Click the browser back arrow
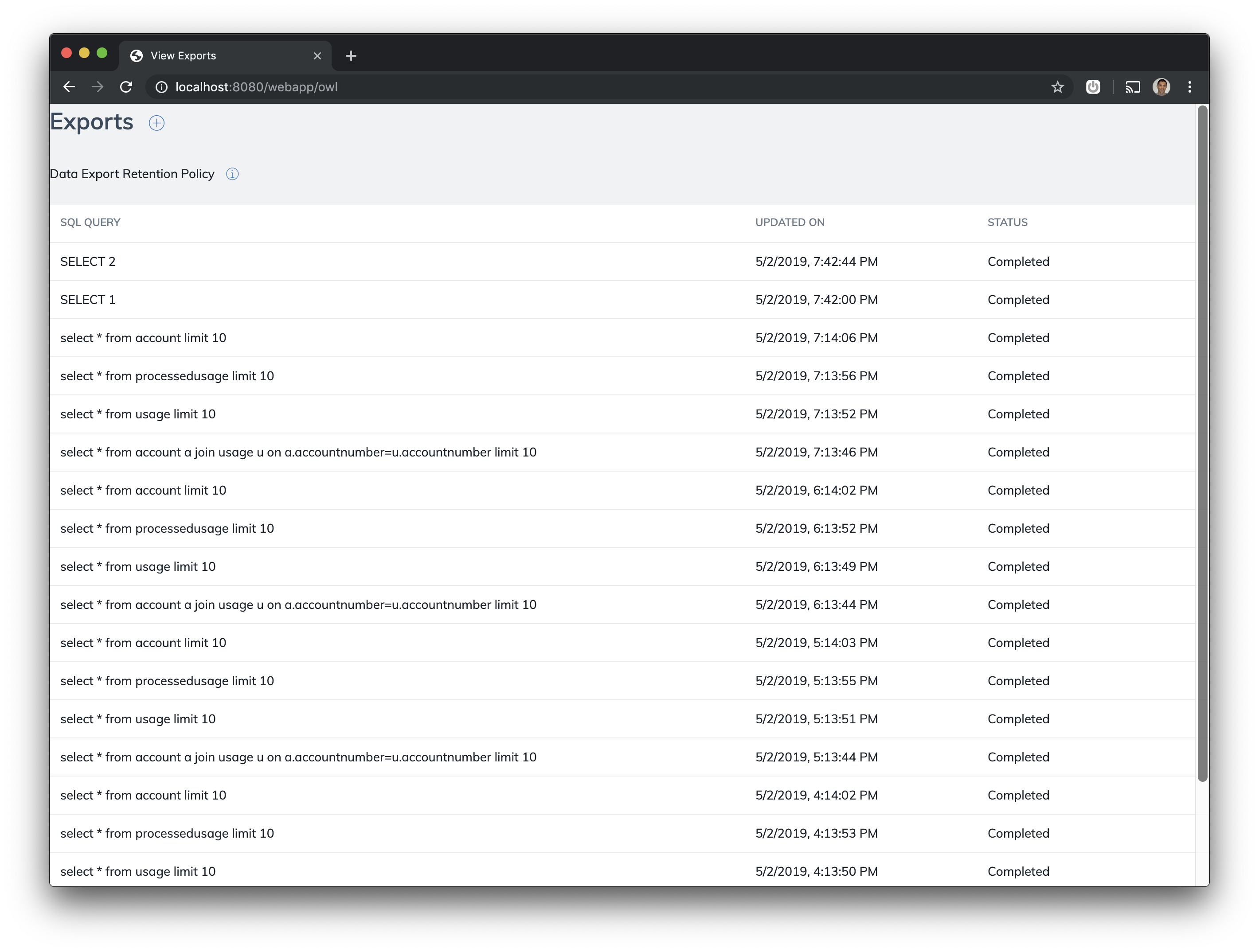This screenshot has height=952, width=1259. click(69, 87)
